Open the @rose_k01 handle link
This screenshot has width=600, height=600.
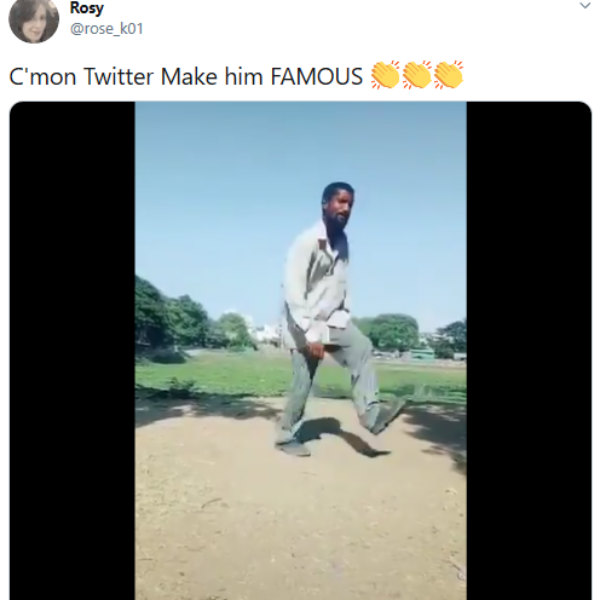106,28
